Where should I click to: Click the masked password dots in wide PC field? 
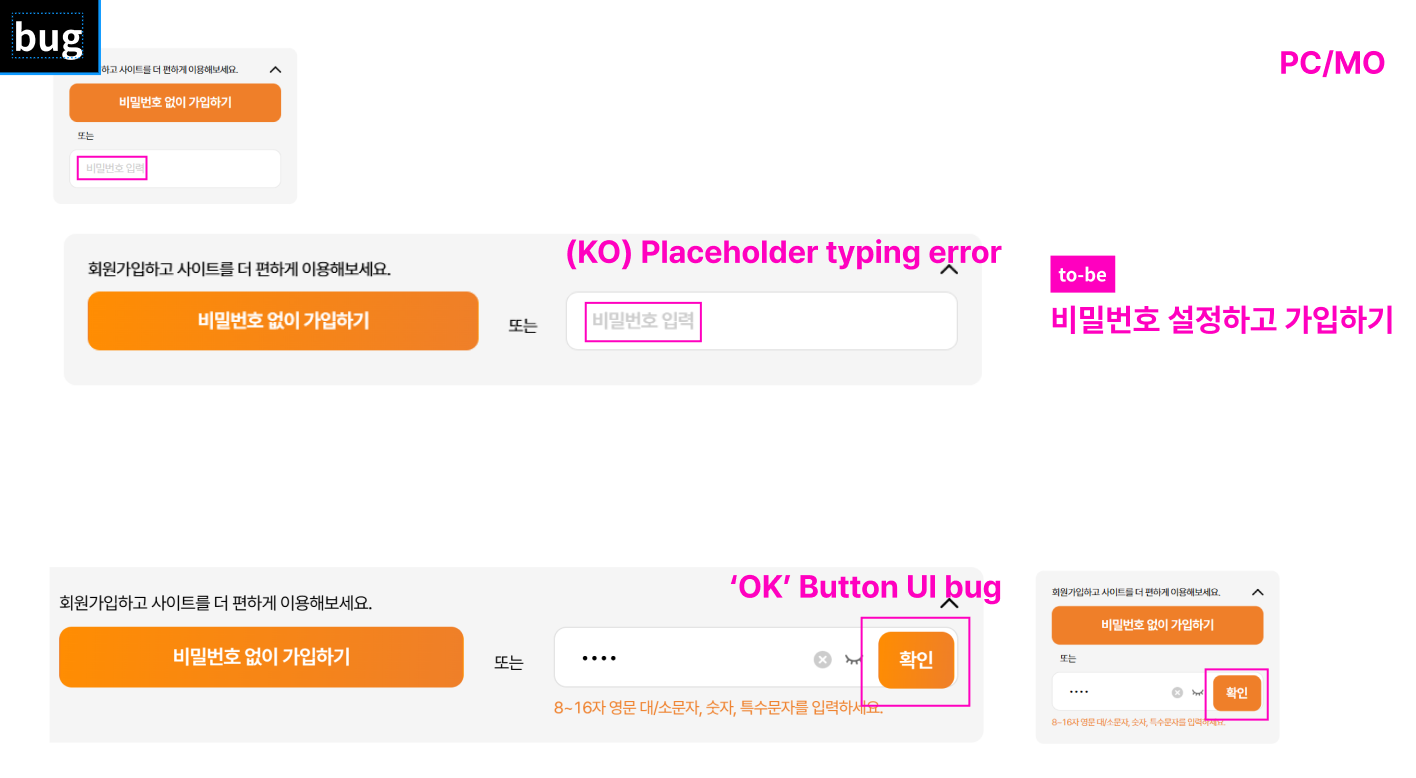point(600,659)
